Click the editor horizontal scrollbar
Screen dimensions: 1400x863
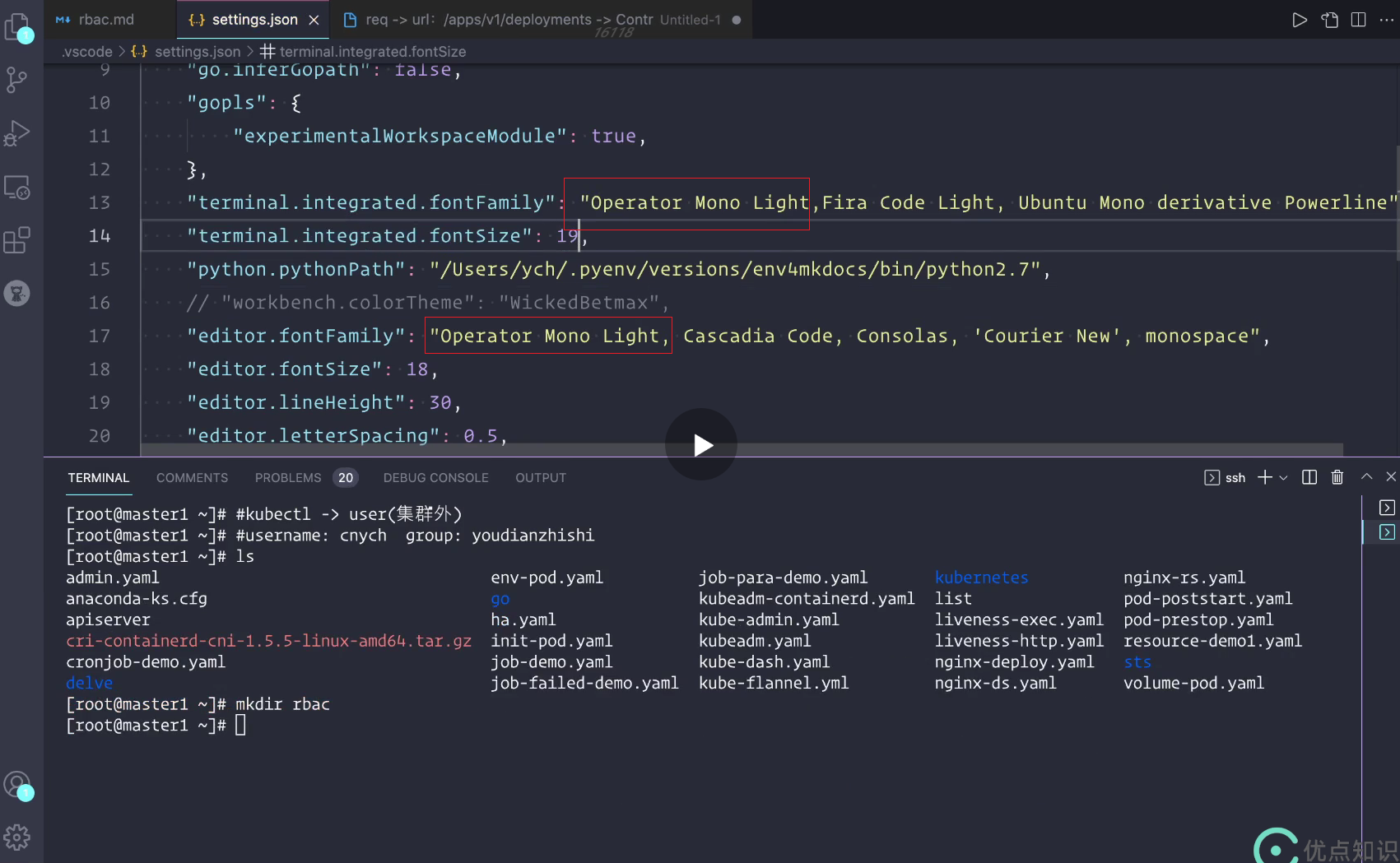click(x=742, y=450)
